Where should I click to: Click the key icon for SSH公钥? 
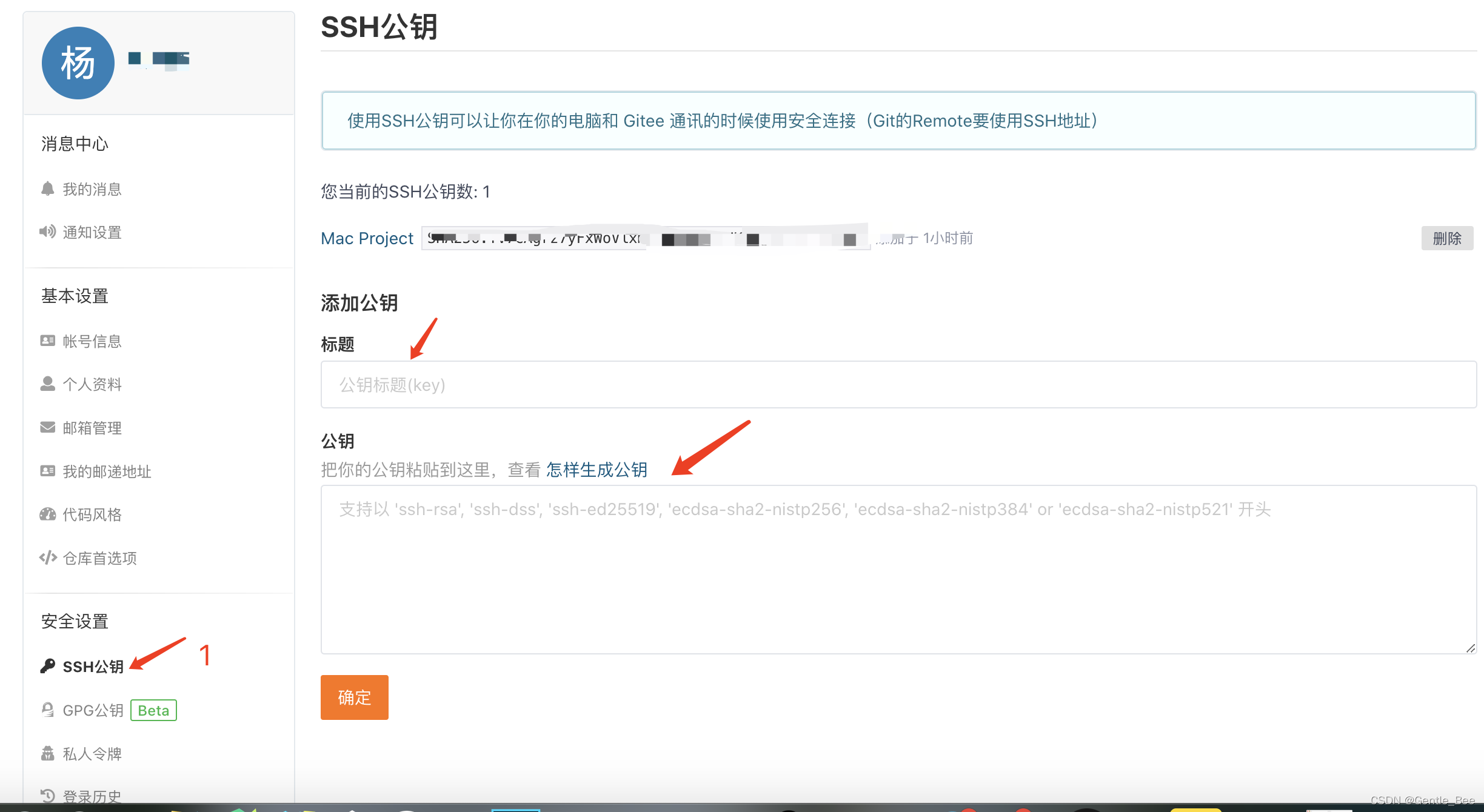tap(47, 667)
